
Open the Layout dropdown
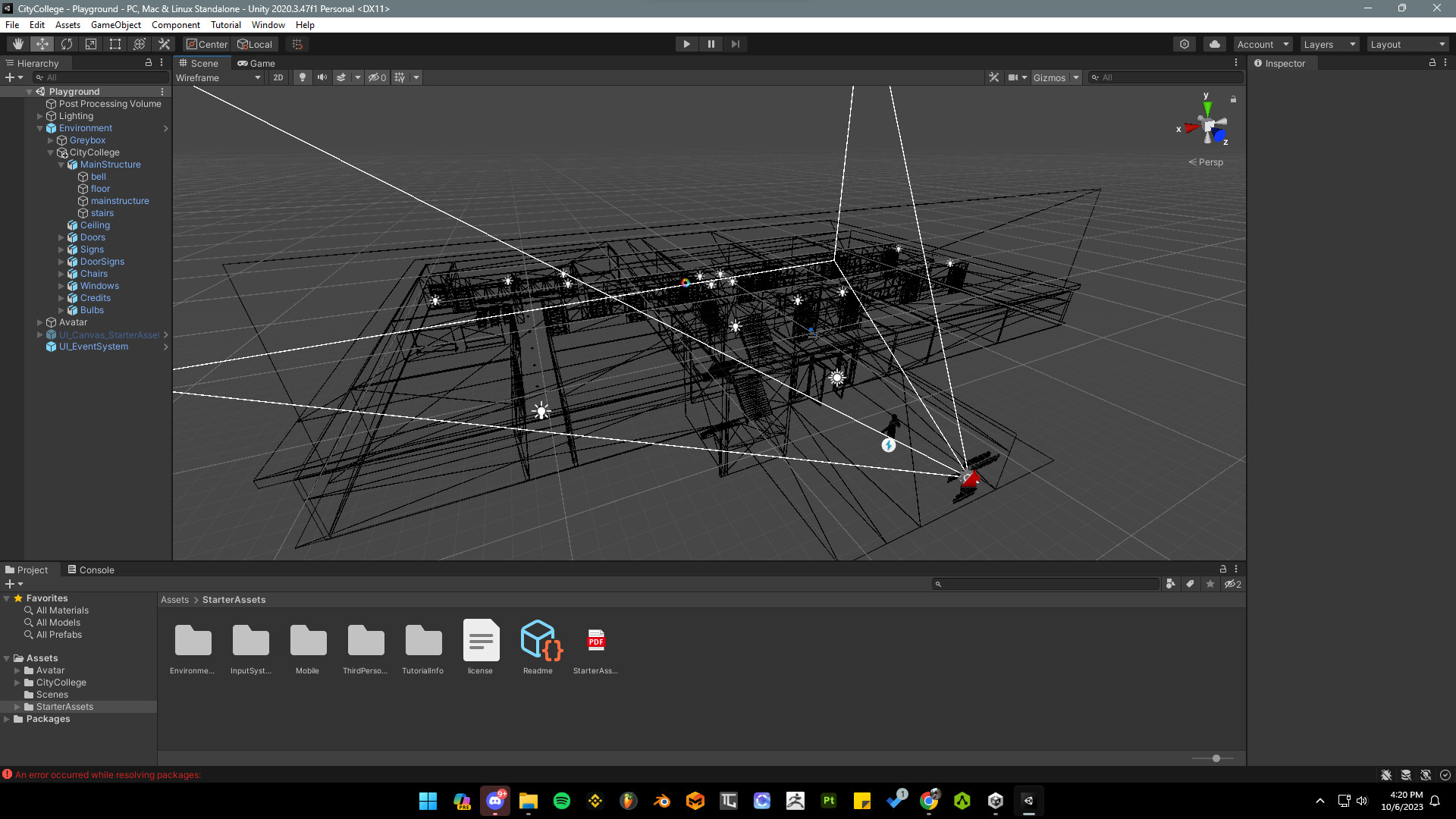pos(1407,43)
